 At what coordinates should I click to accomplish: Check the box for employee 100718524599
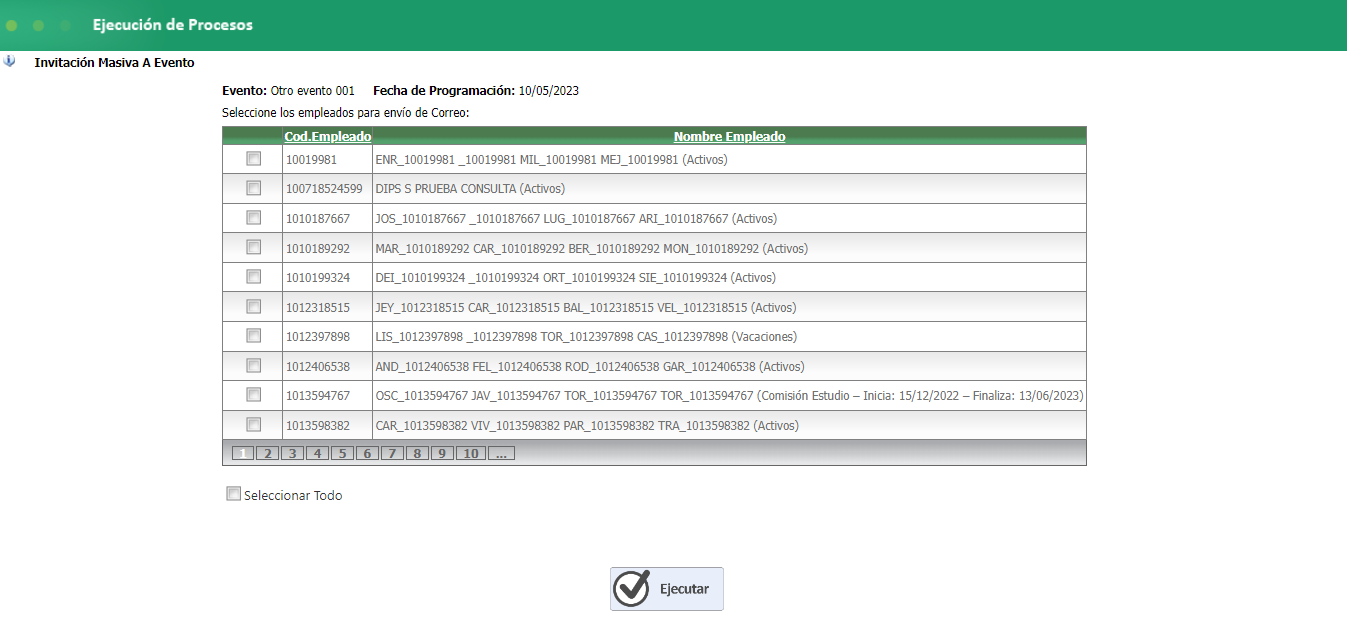coord(254,187)
